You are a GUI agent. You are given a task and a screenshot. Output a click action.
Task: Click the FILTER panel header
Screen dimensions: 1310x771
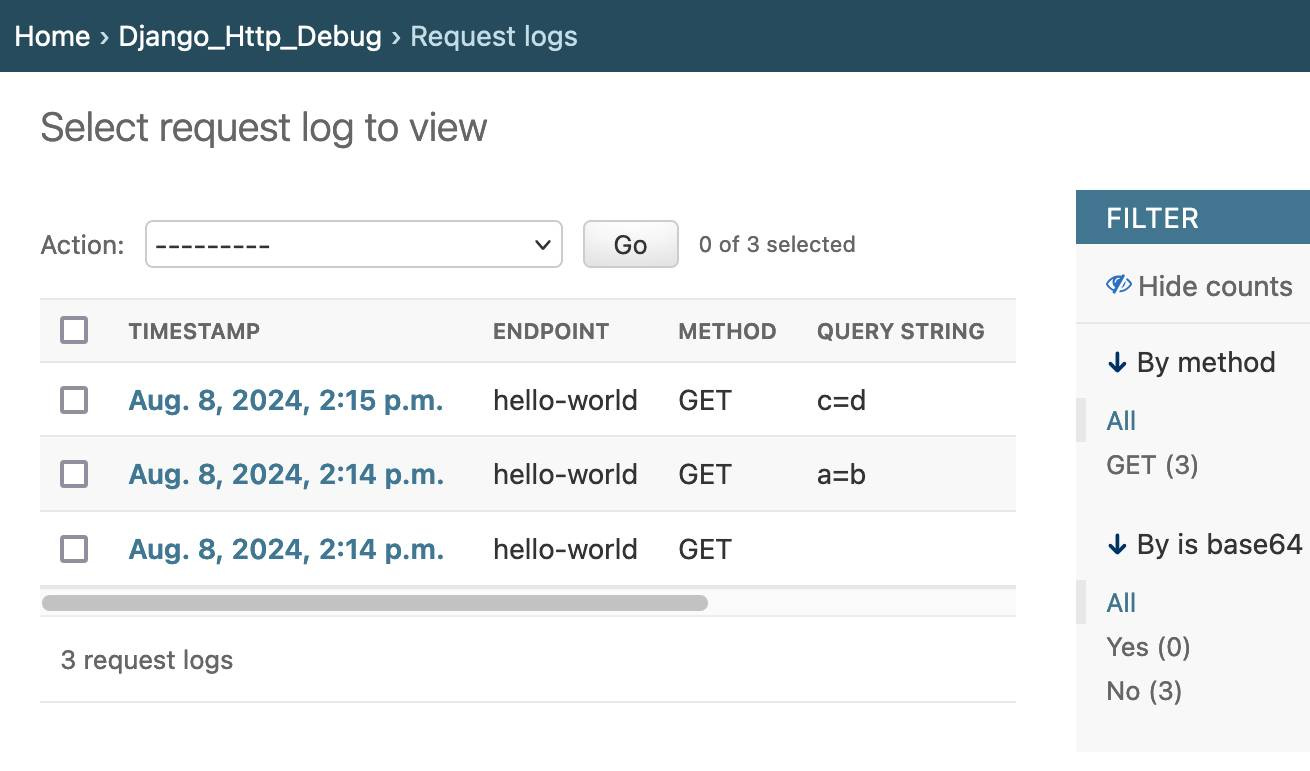(x=1193, y=217)
